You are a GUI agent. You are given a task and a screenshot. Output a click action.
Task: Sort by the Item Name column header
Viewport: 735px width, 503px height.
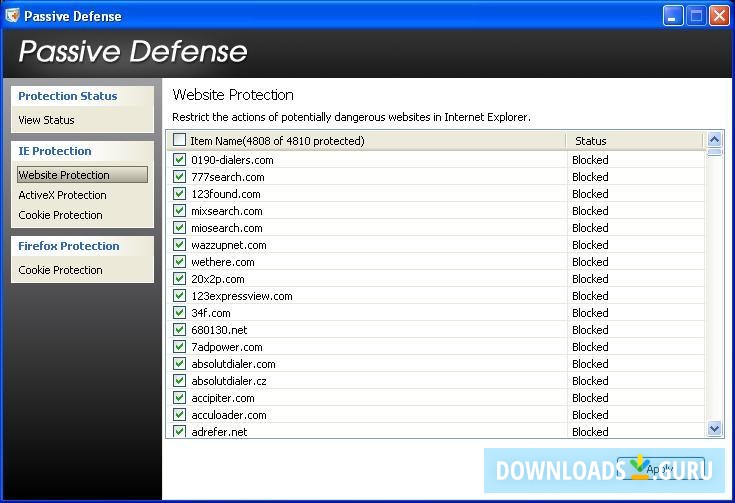pos(367,141)
